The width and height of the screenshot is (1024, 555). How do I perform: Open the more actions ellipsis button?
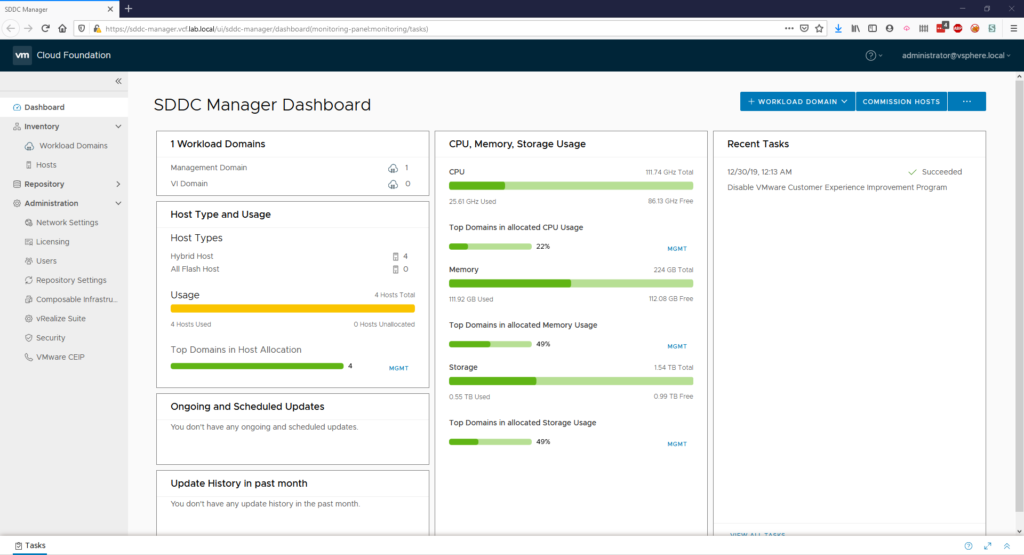[967, 101]
